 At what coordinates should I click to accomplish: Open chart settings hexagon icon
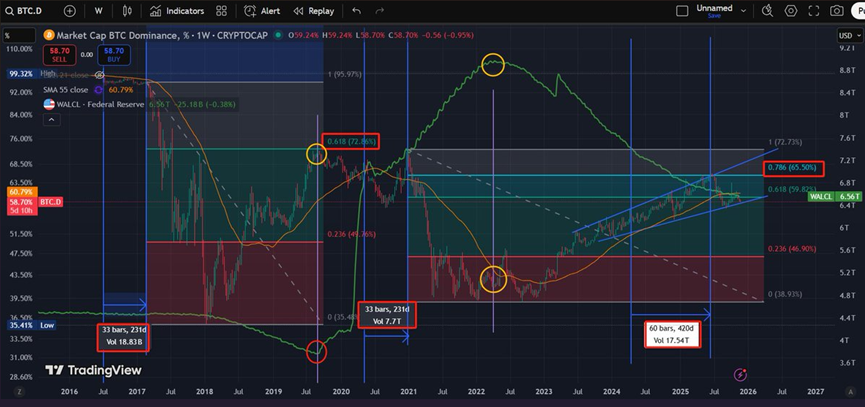(x=791, y=11)
